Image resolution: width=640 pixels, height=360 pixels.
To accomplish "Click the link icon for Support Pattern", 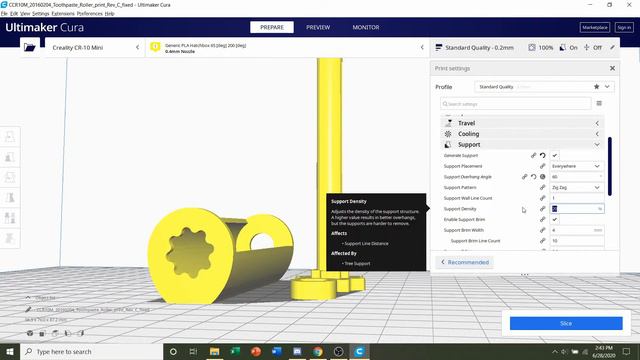I will pos(542,187).
